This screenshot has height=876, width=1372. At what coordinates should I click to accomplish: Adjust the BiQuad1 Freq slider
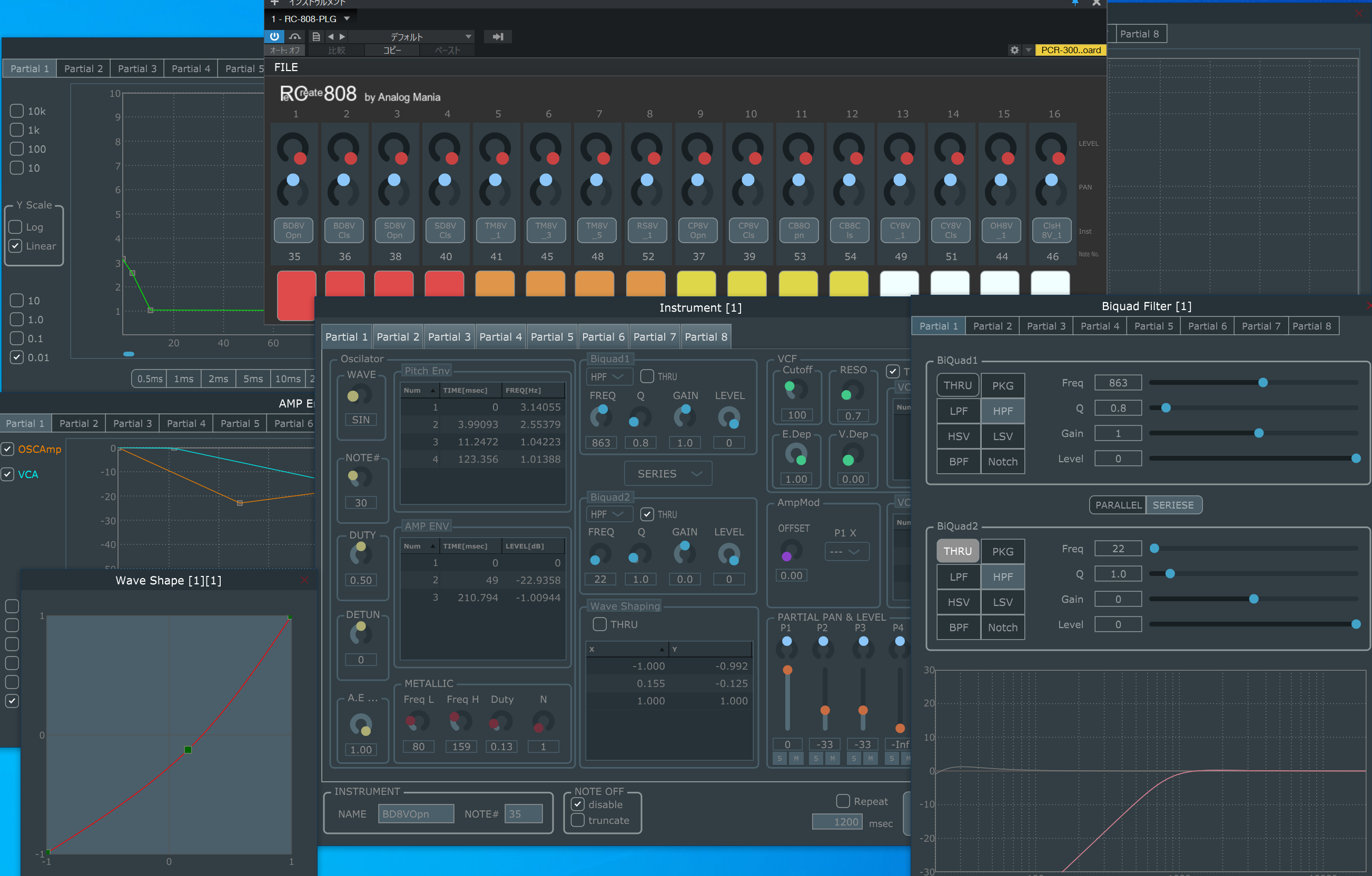pyautogui.click(x=1253, y=382)
